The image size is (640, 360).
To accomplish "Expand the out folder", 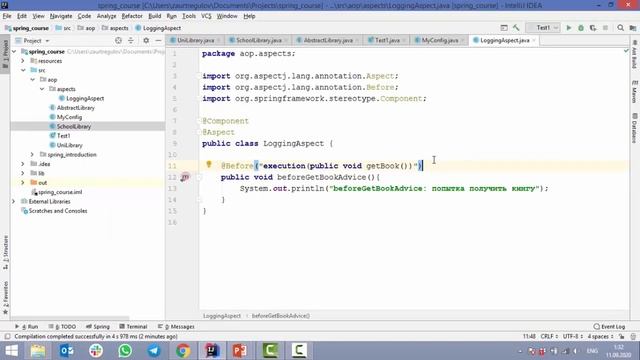I will click(23, 182).
